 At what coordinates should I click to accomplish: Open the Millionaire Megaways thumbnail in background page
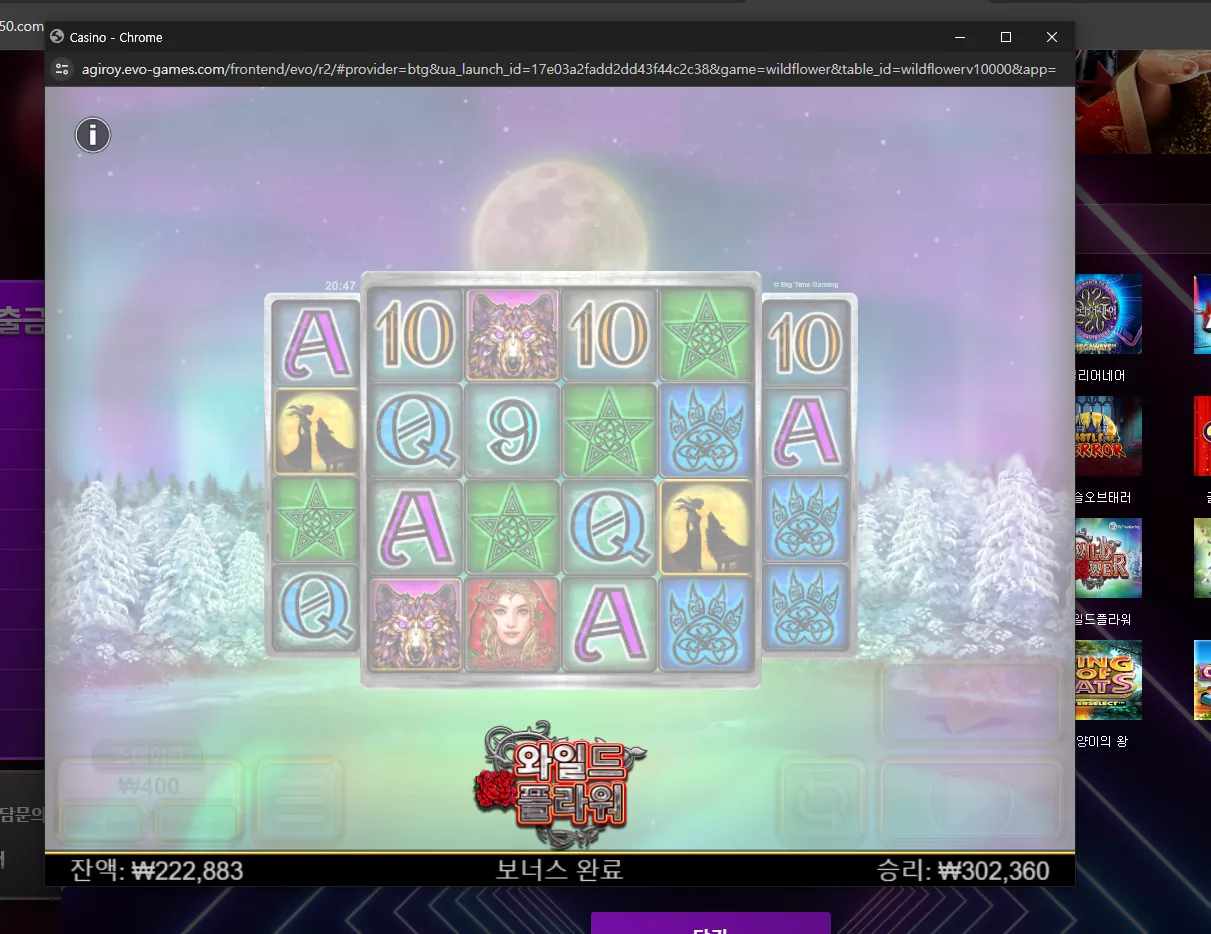point(1108,314)
